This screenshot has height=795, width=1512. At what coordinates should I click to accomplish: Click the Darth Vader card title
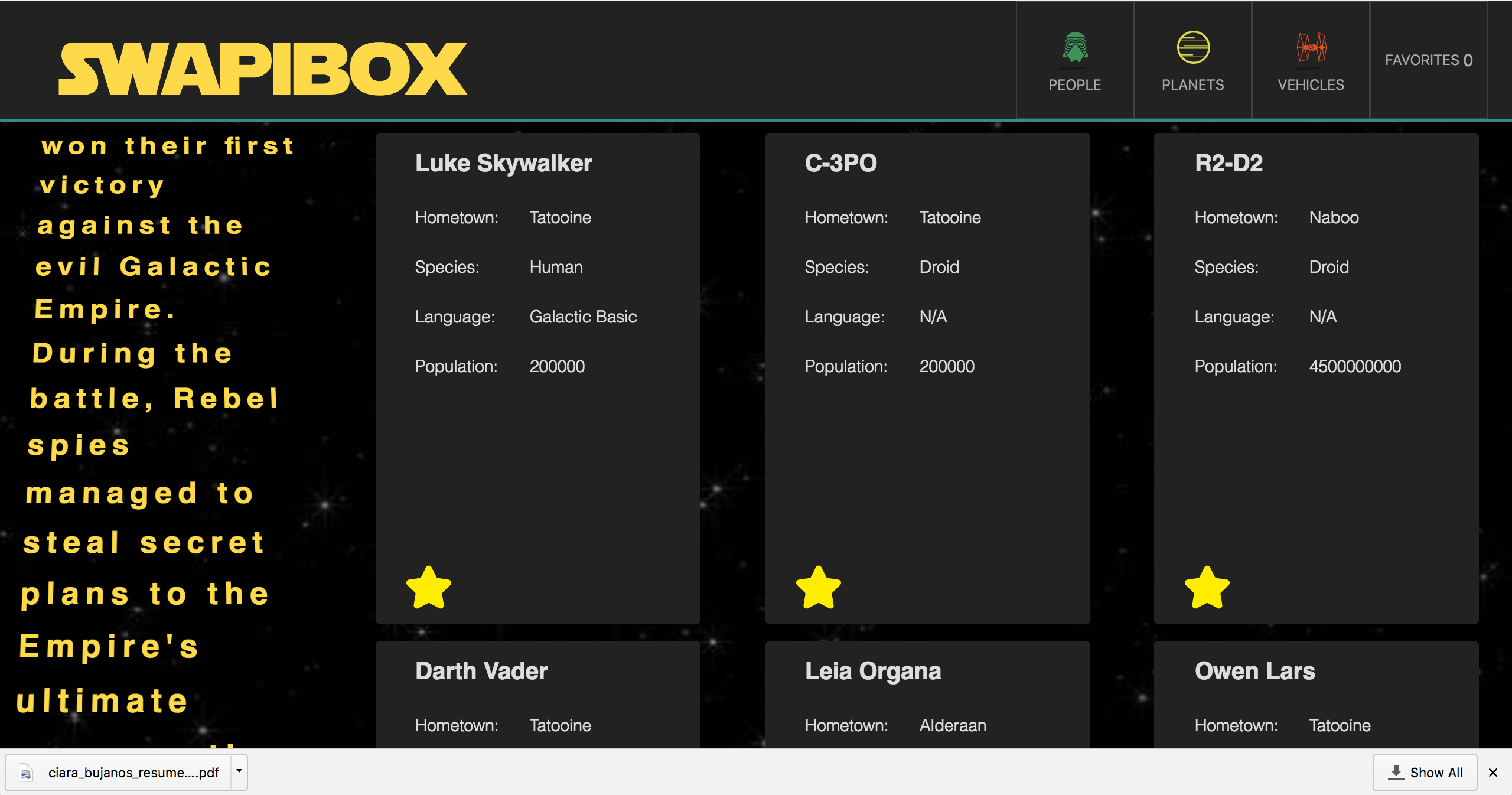point(481,671)
